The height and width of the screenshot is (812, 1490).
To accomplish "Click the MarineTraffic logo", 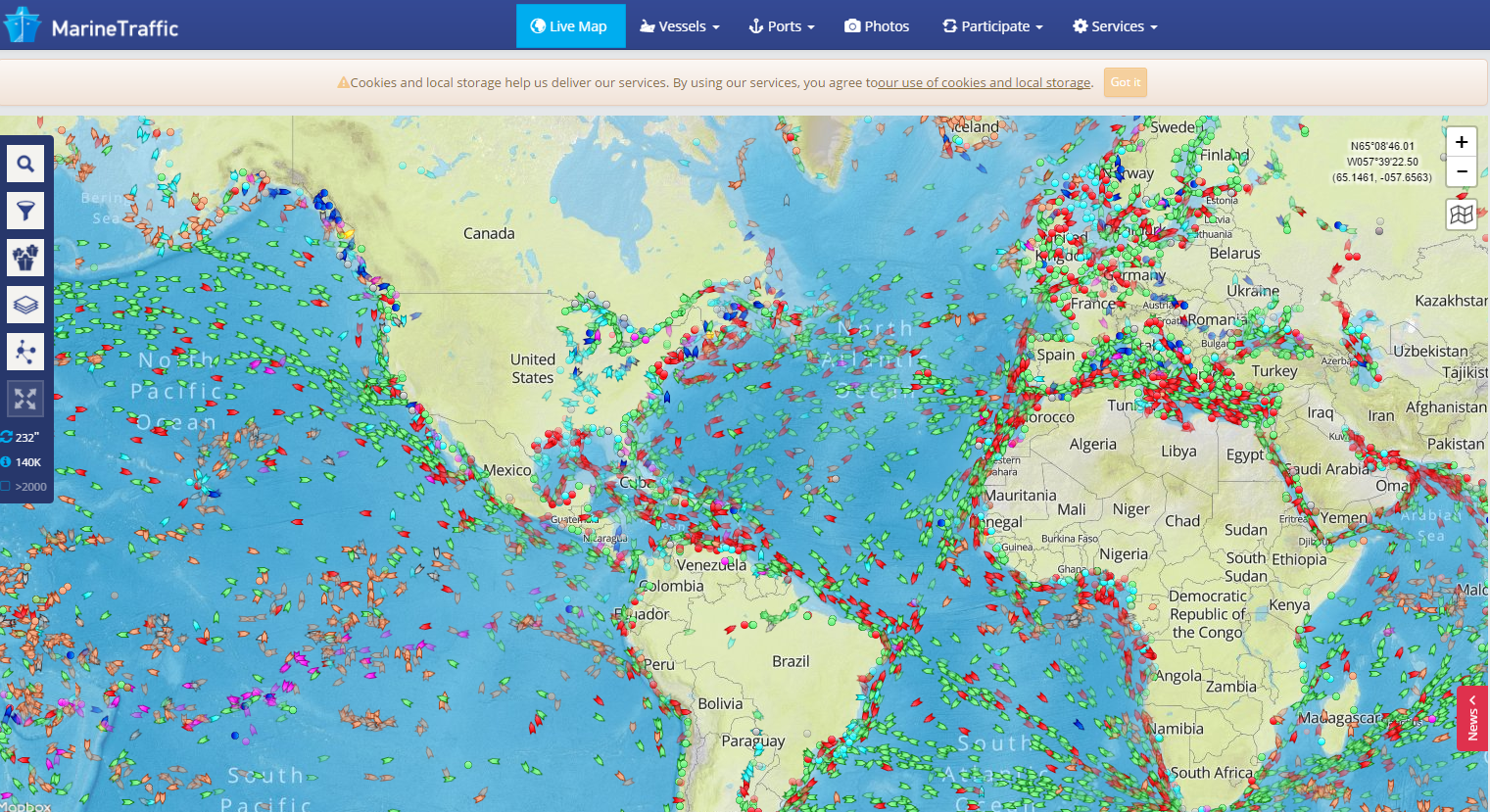I will [x=91, y=26].
